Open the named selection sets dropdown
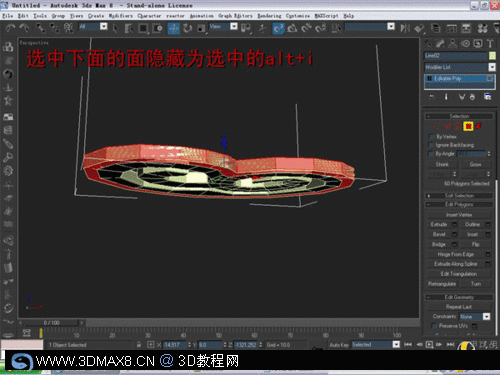This screenshot has width=500, height=375. [x=391, y=26]
